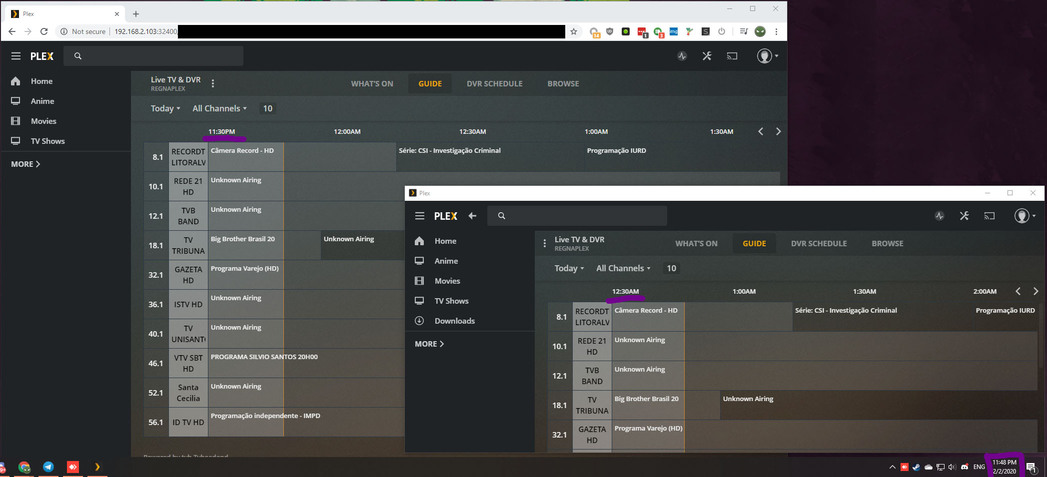This screenshot has height=477, width=1047.
Task: Click search field in front Plex app
Action: tap(577, 216)
